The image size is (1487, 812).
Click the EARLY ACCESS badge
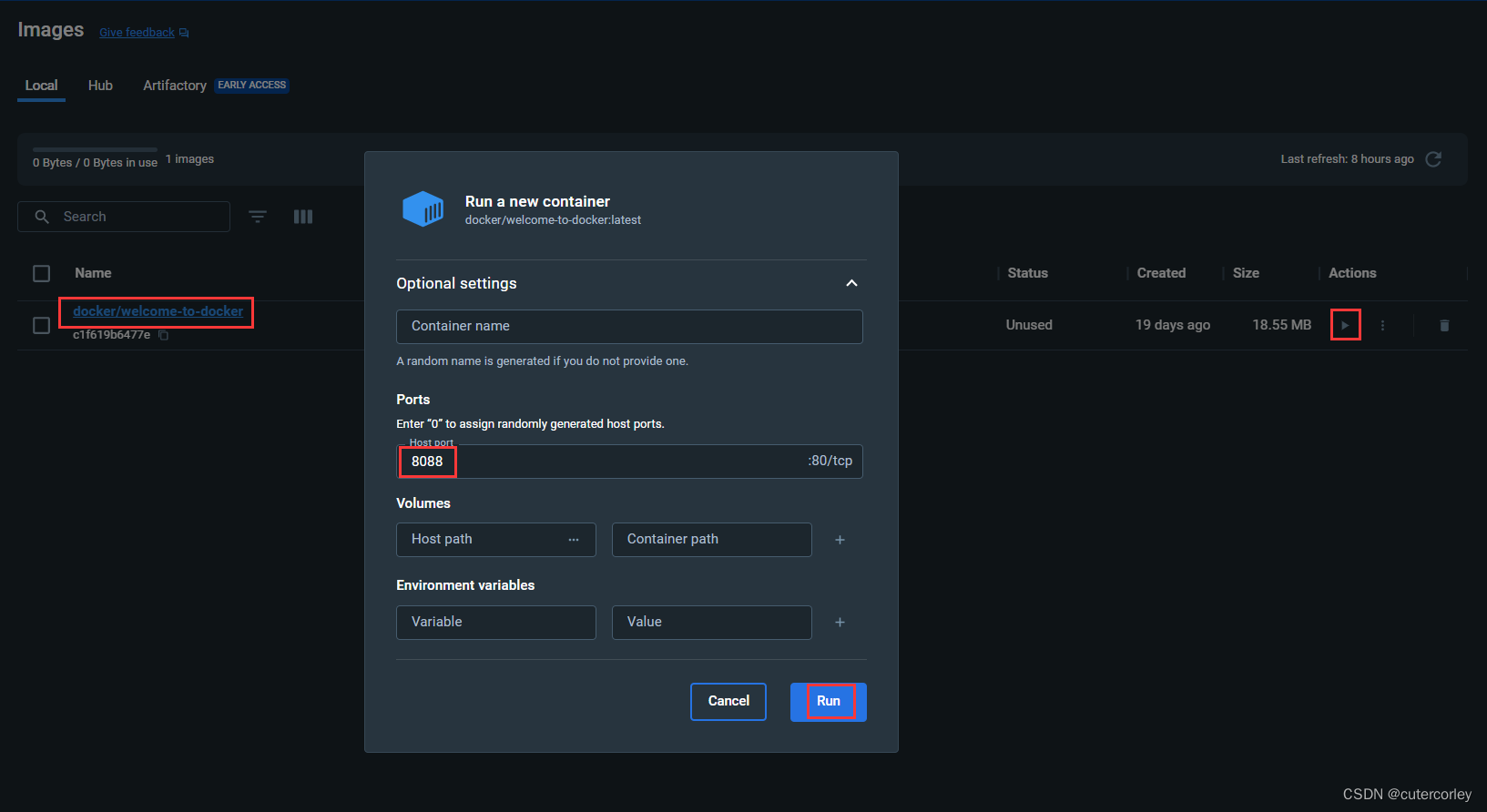(x=252, y=86)
